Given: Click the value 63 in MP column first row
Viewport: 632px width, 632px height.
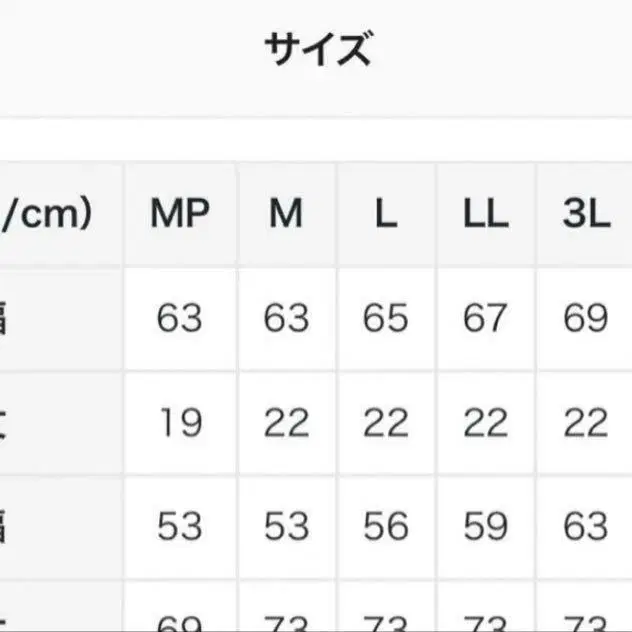Looking at the screenshot, I should click(179, 318).
